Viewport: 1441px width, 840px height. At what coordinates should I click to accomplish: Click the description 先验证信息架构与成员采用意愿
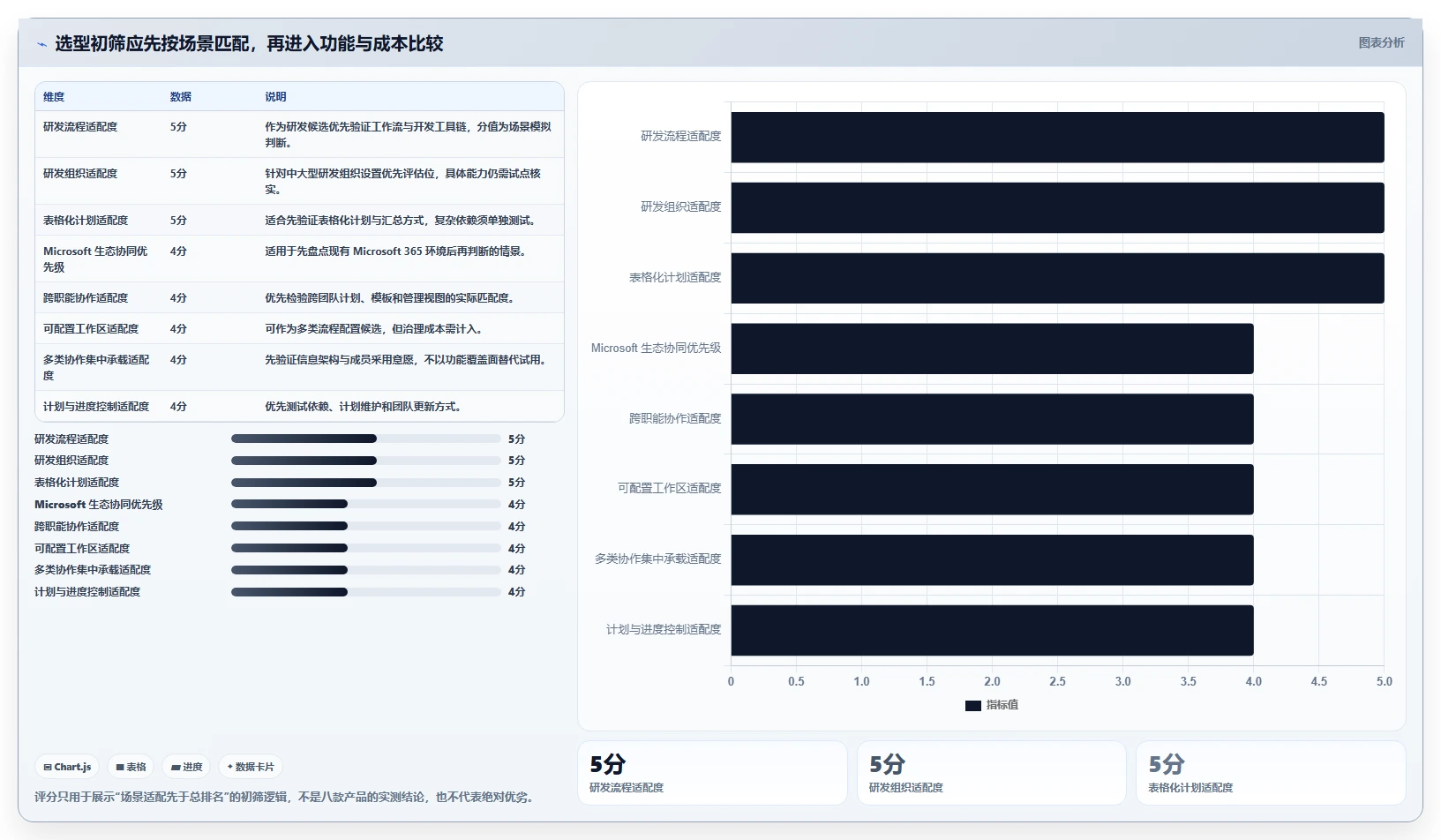[x=407, y=360]
